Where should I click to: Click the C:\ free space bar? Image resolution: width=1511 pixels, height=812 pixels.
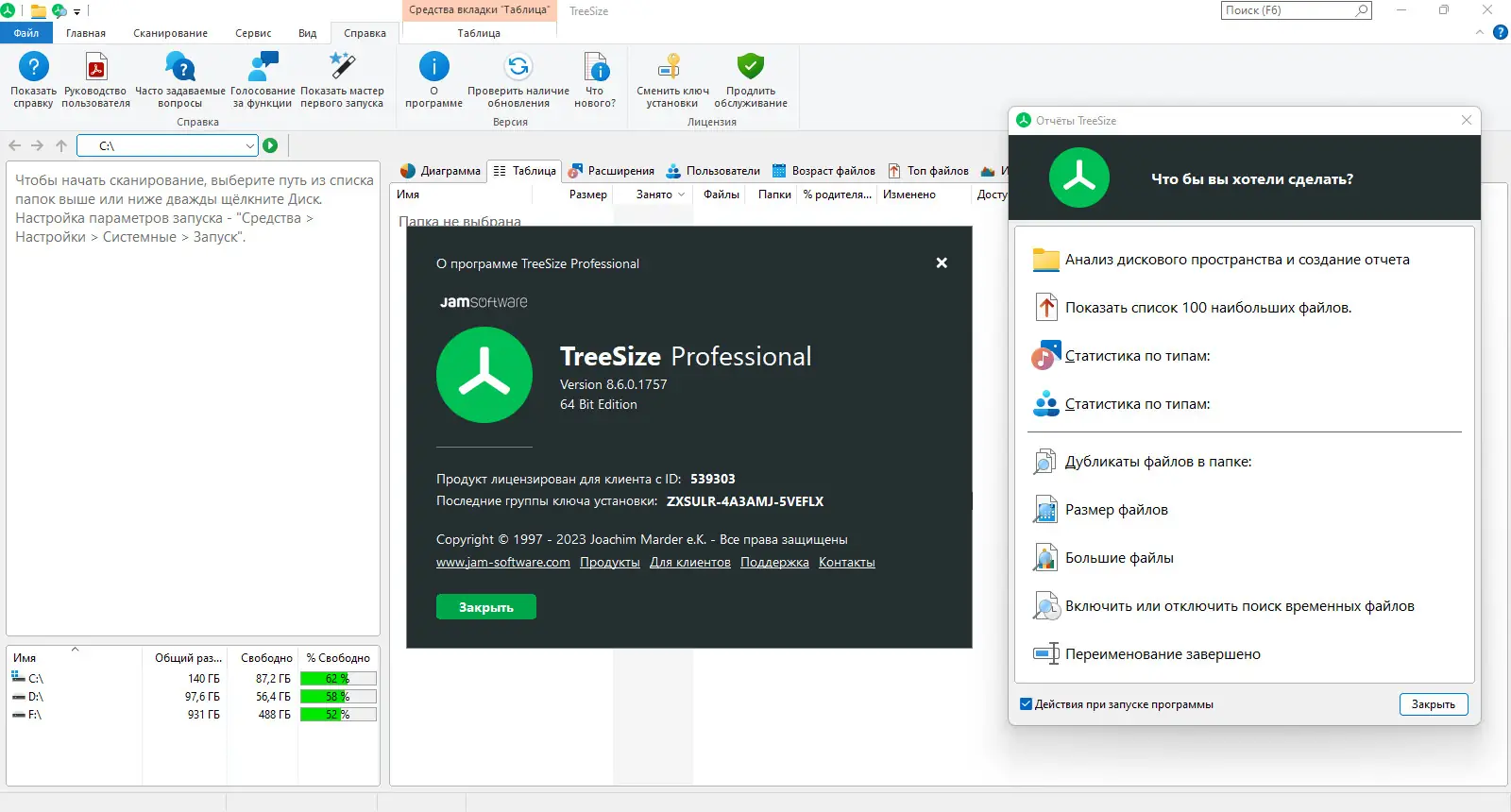[x=338, y=679]
